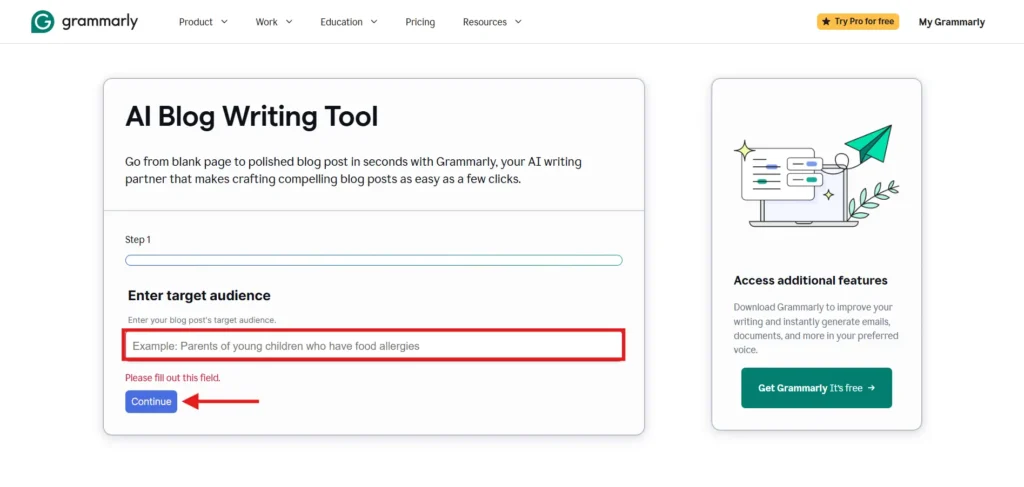Click the Get Grammarly It's free button
1024x487 pixels.
[x=816, y=388]
